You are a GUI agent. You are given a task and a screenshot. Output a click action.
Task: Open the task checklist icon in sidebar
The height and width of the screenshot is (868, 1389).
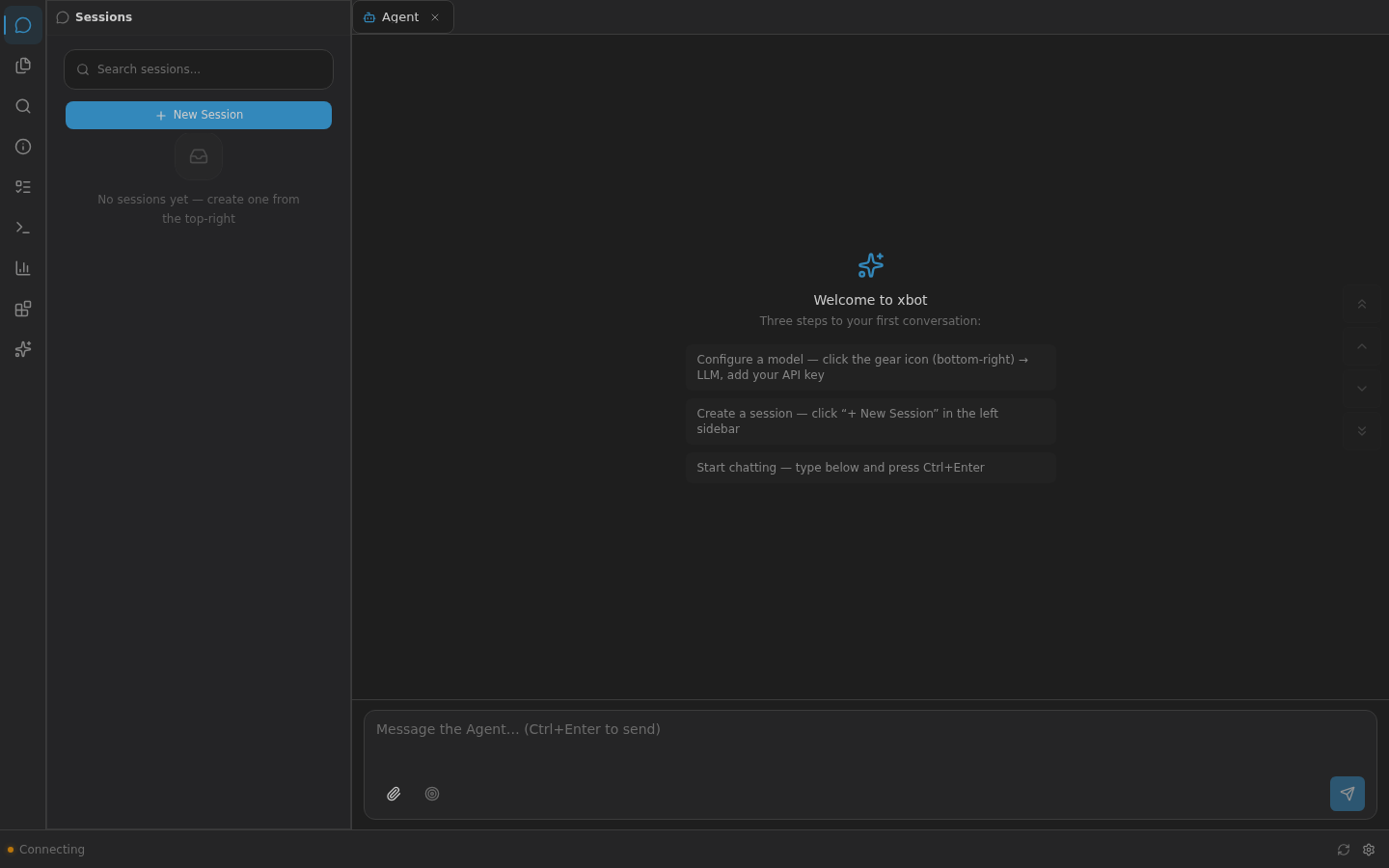click(x=23, y=187)
